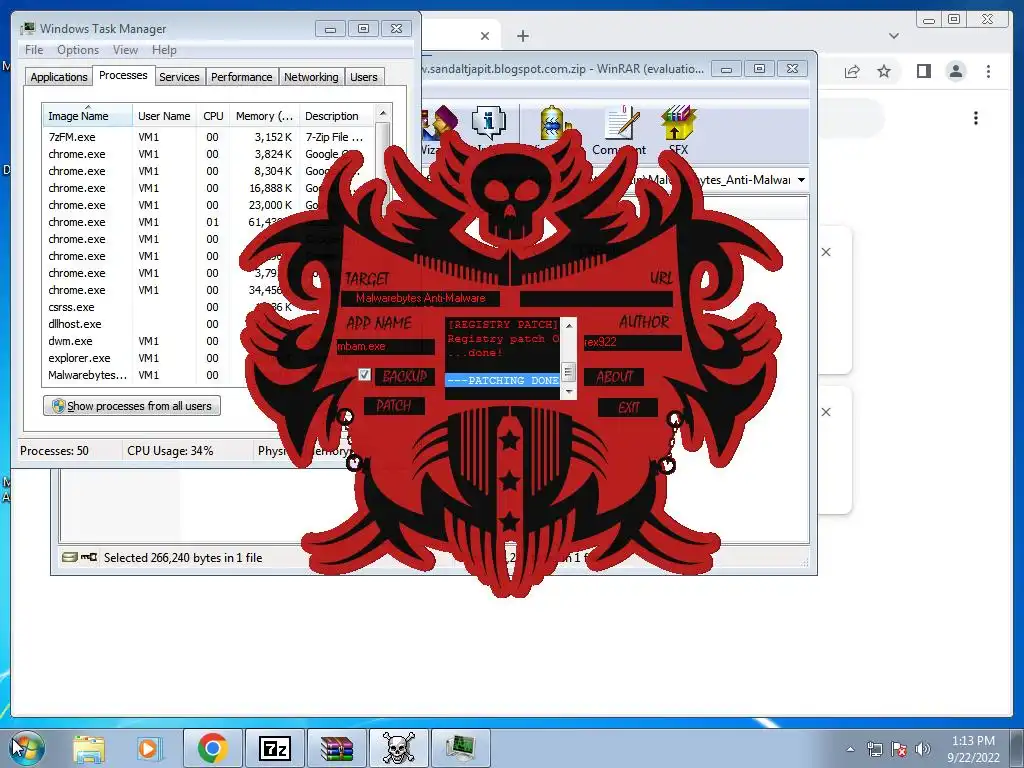Screen dimensions: 1024x768
Task: Switch to 7-Zip taskbar icon
Action: 275,748
